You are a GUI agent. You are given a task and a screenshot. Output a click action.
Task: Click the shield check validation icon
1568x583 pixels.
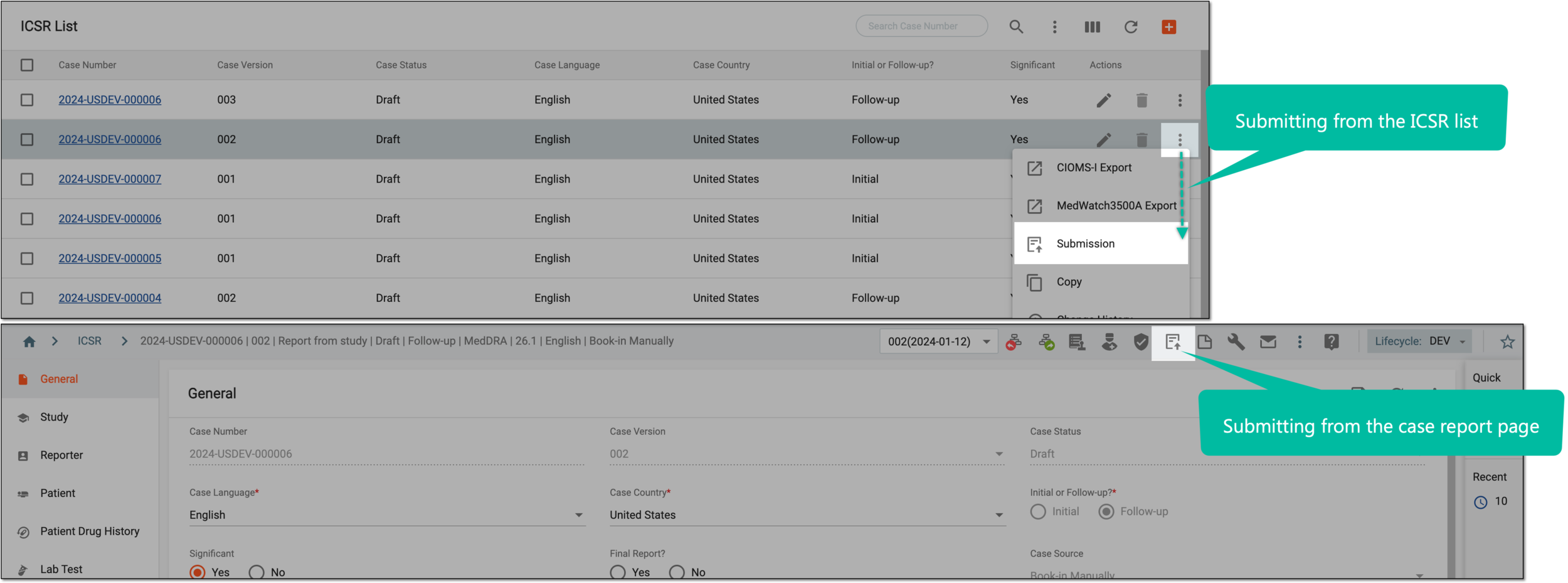coord(1141,342)
